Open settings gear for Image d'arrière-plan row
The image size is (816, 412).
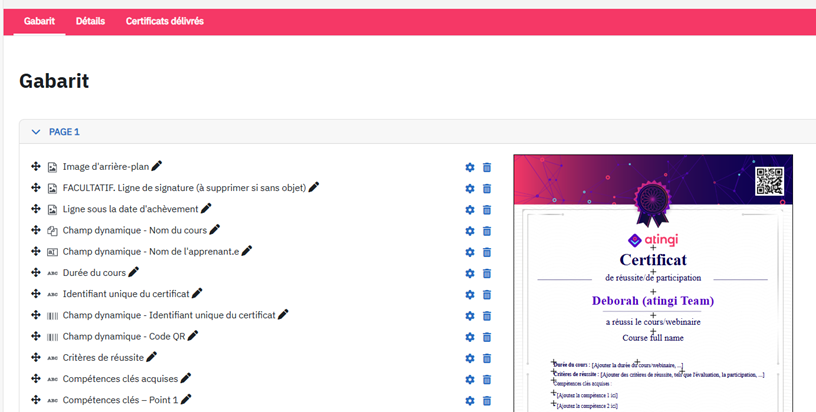pos(470,167)
